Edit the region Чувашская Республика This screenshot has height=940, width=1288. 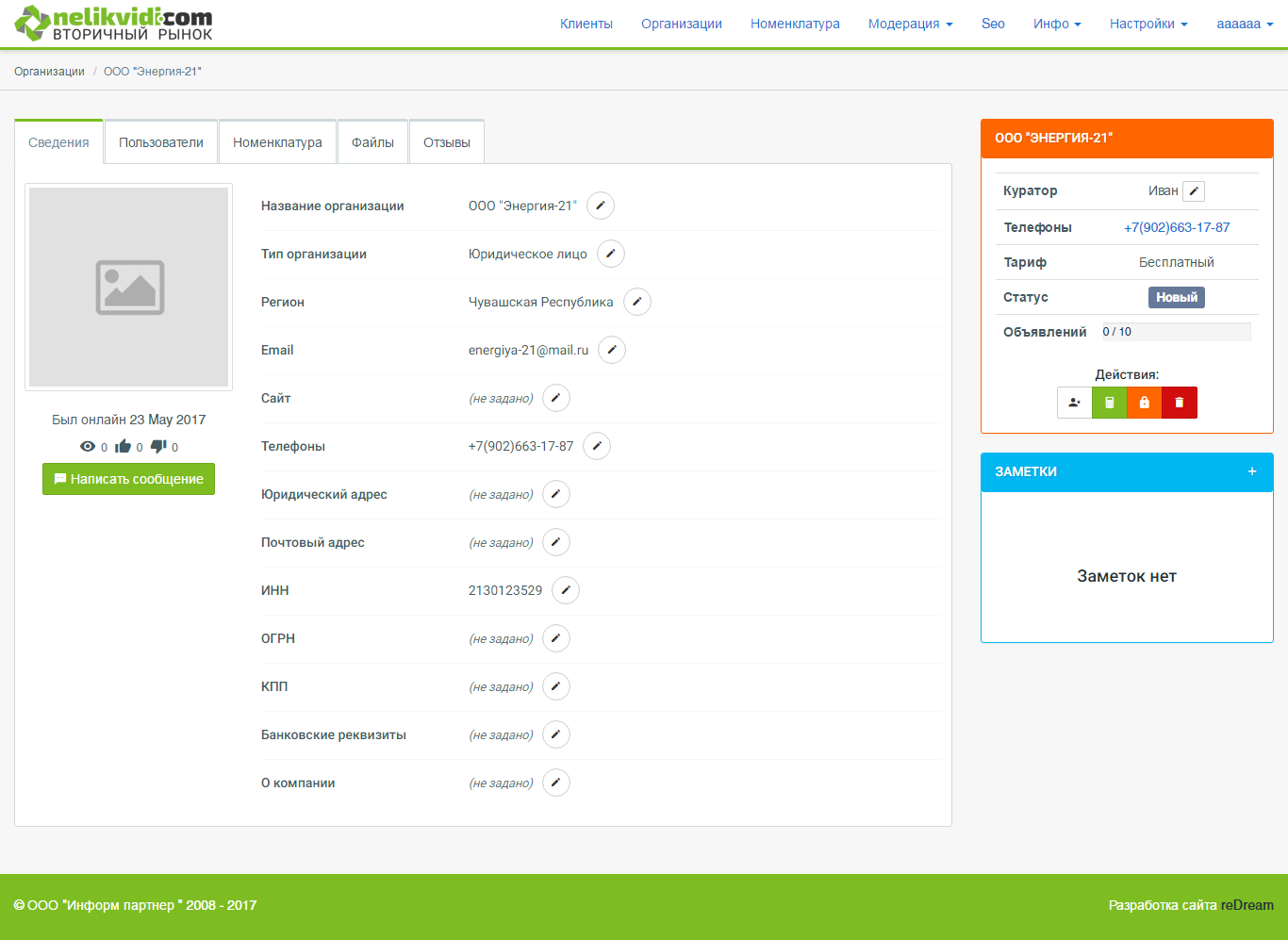coord(637,302)
